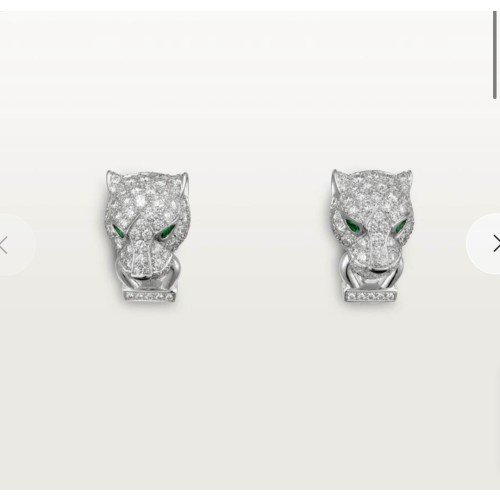Click the left panther earring
This screenshot has width=500, height=500.
[147, 236]
